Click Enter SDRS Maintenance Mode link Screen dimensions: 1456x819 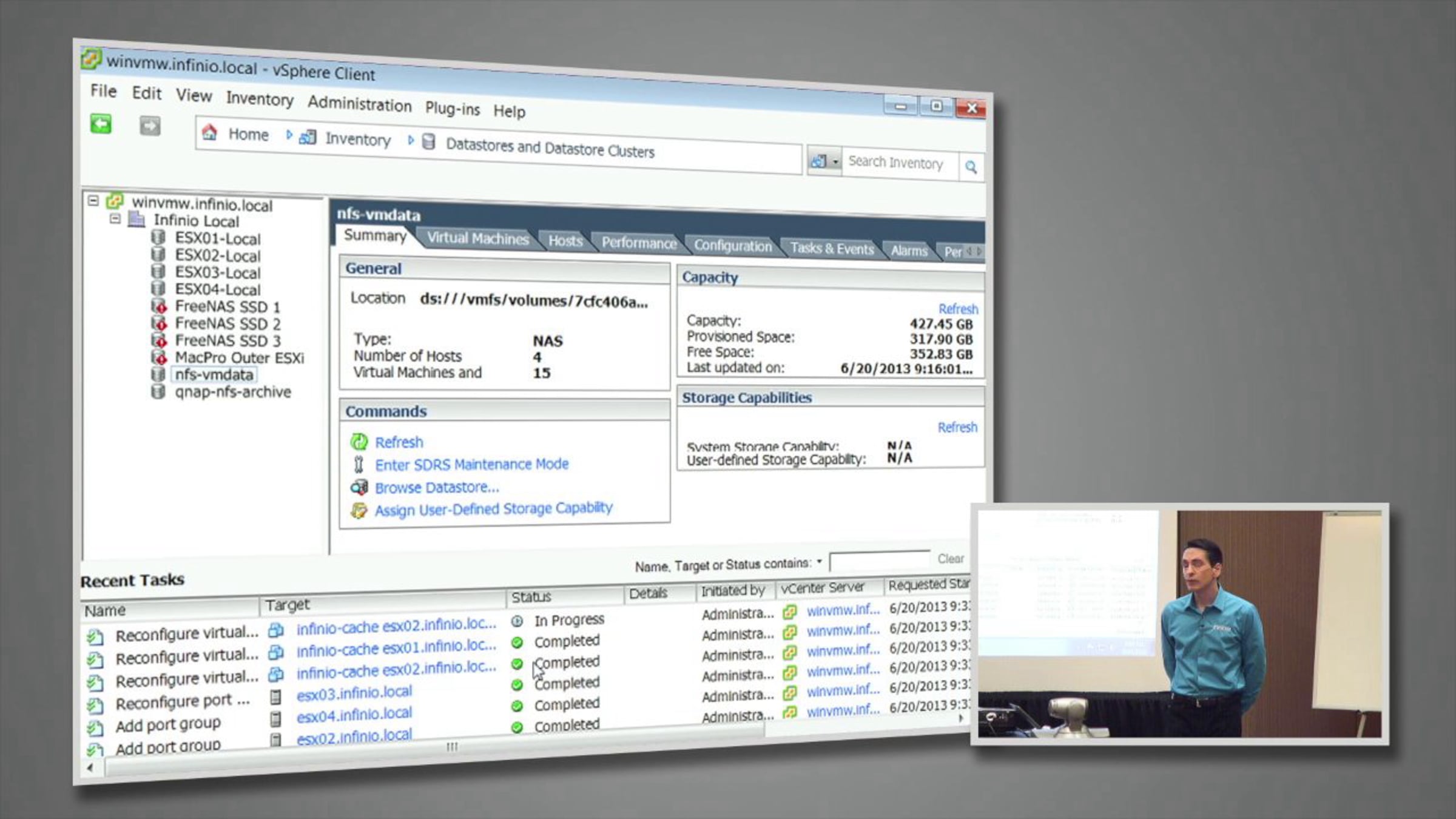[x=472, y=465]
